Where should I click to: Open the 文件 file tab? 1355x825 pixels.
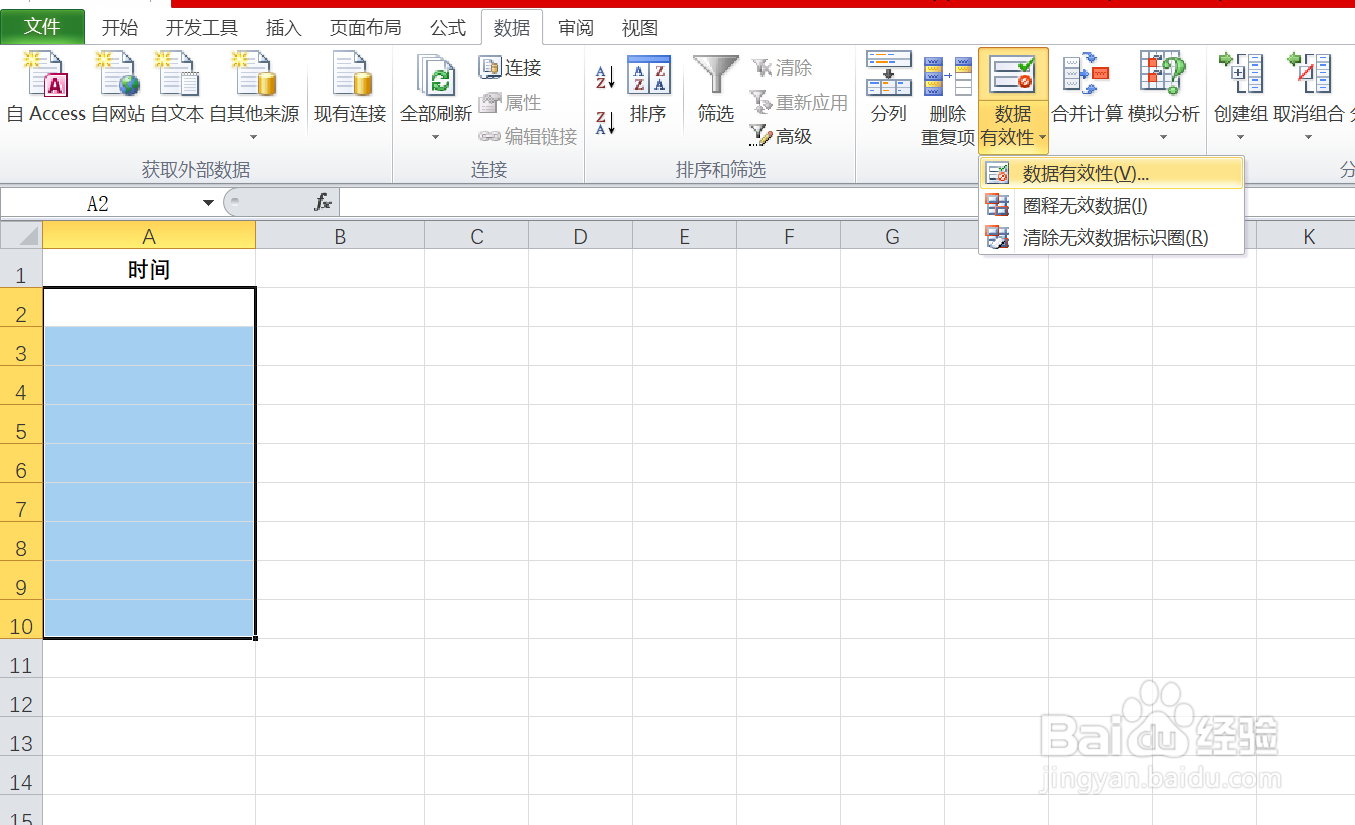[42, 27]
